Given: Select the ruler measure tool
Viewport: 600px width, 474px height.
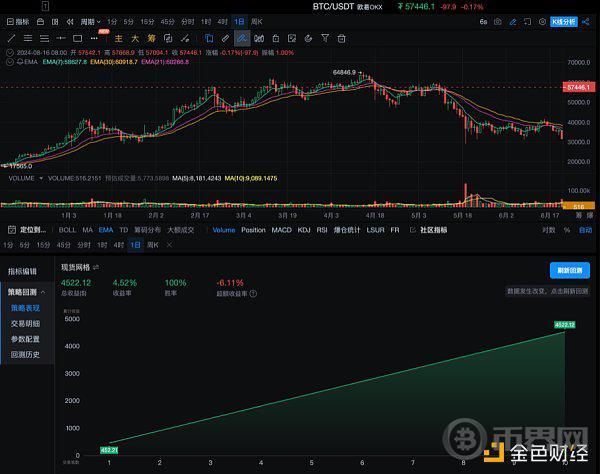Looking at the screenshot, I should 225,38.
